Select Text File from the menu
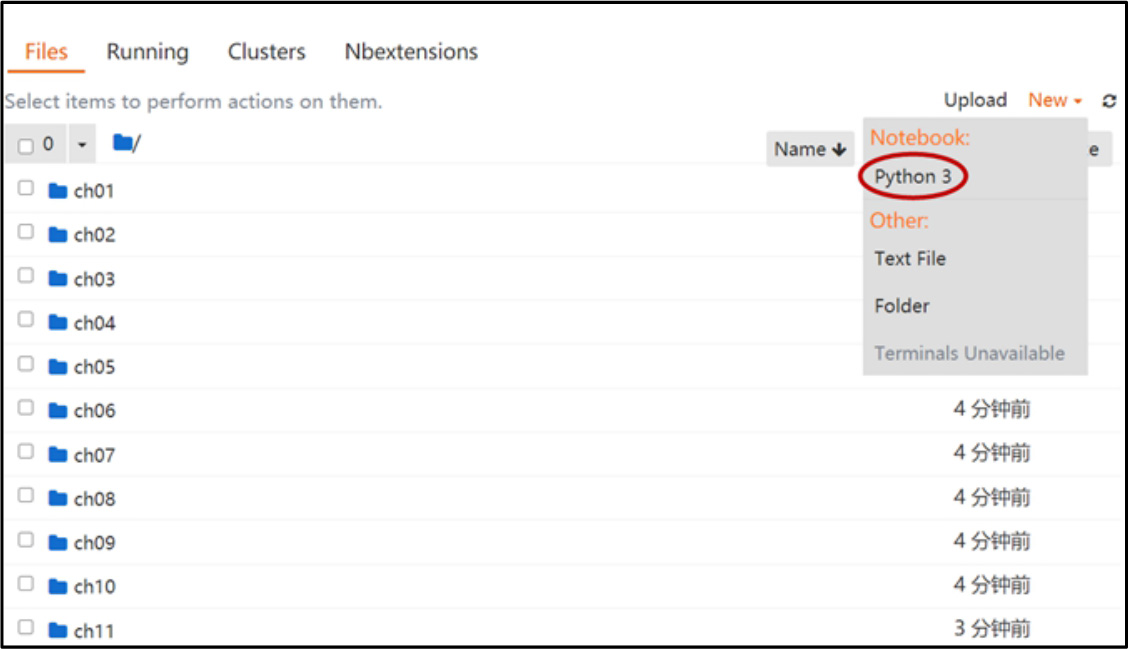Viewport: 1128px width, 649px height. [x=909, y=258]
